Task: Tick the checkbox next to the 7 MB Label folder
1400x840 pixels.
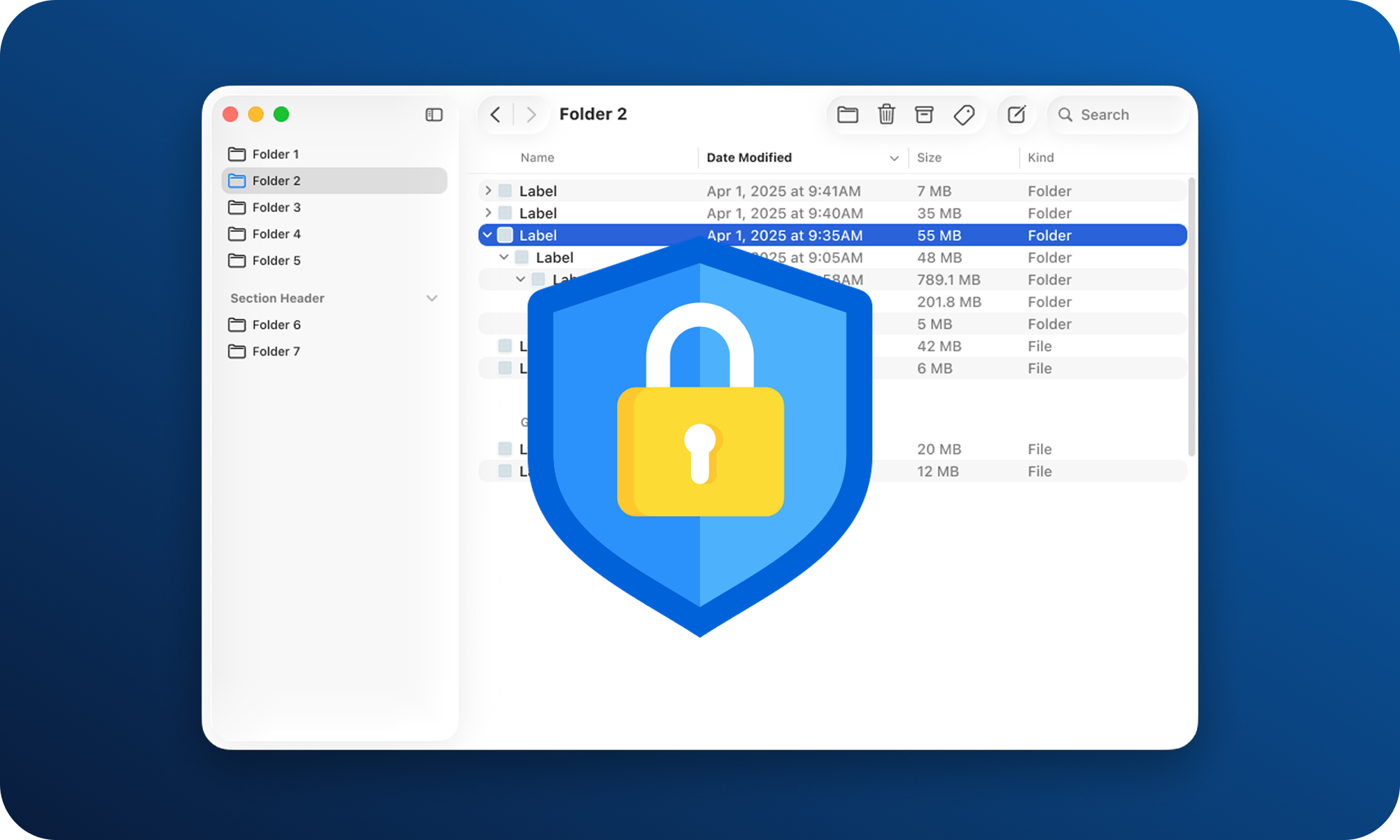Action: pyautogui.click(x=503, y=190)
